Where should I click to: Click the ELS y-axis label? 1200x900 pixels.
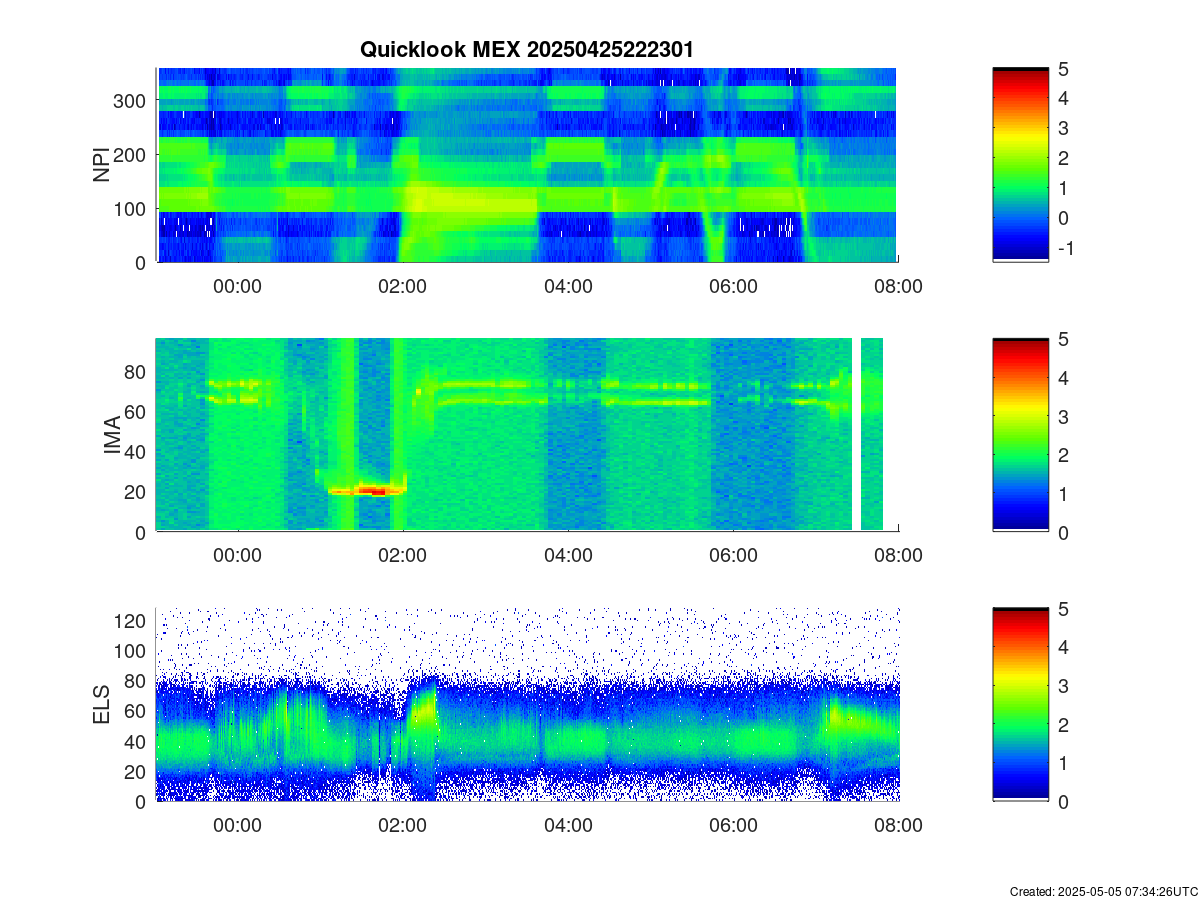pyautogui.click(x=102, y=705)
